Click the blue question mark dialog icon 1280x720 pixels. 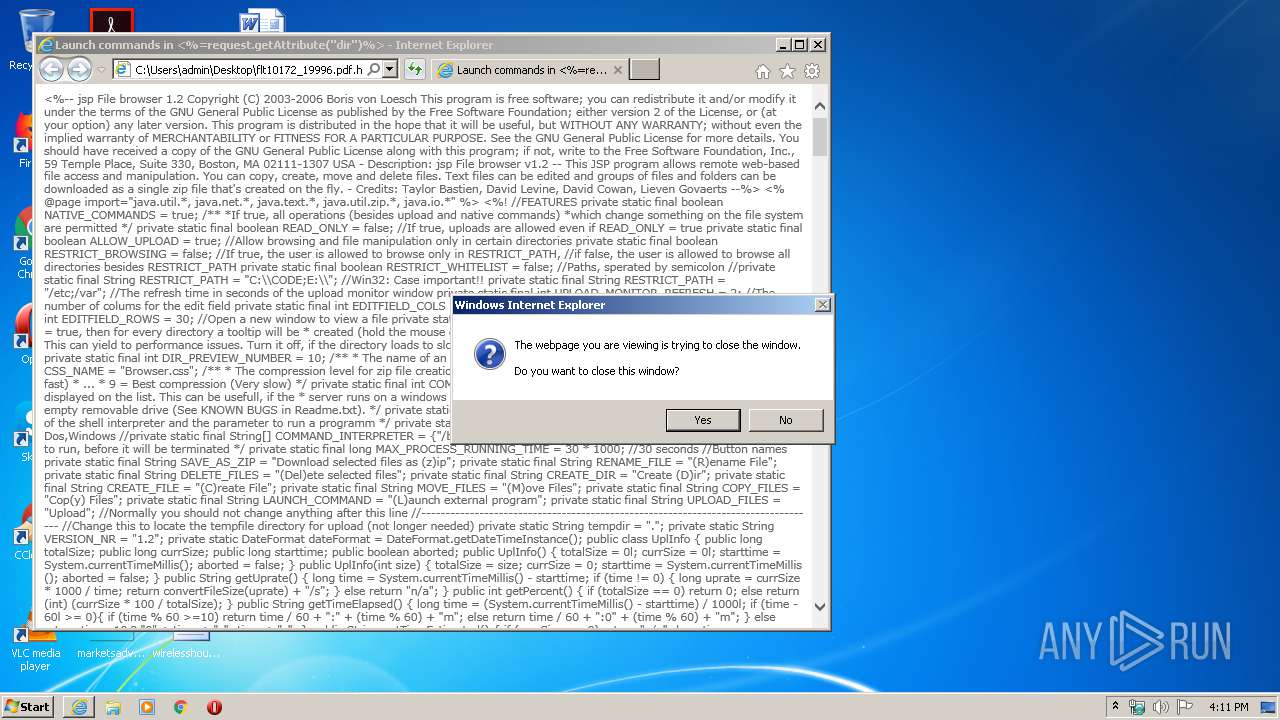[x=489, y=354]
